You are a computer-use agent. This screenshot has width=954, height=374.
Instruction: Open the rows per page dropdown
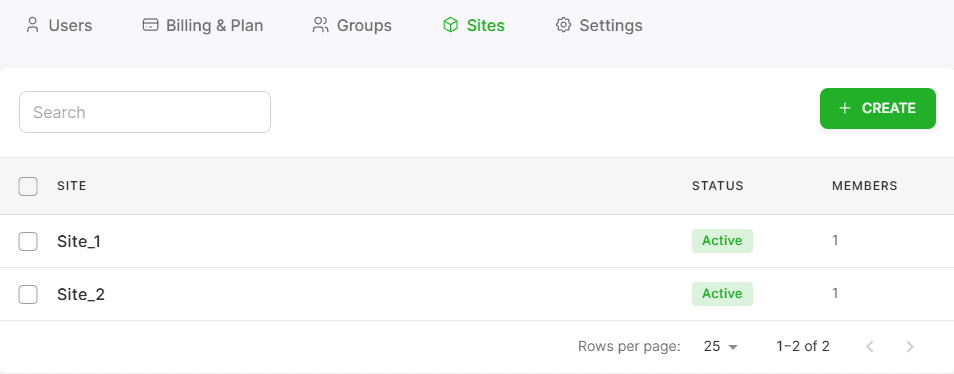[x=720, y=347]
